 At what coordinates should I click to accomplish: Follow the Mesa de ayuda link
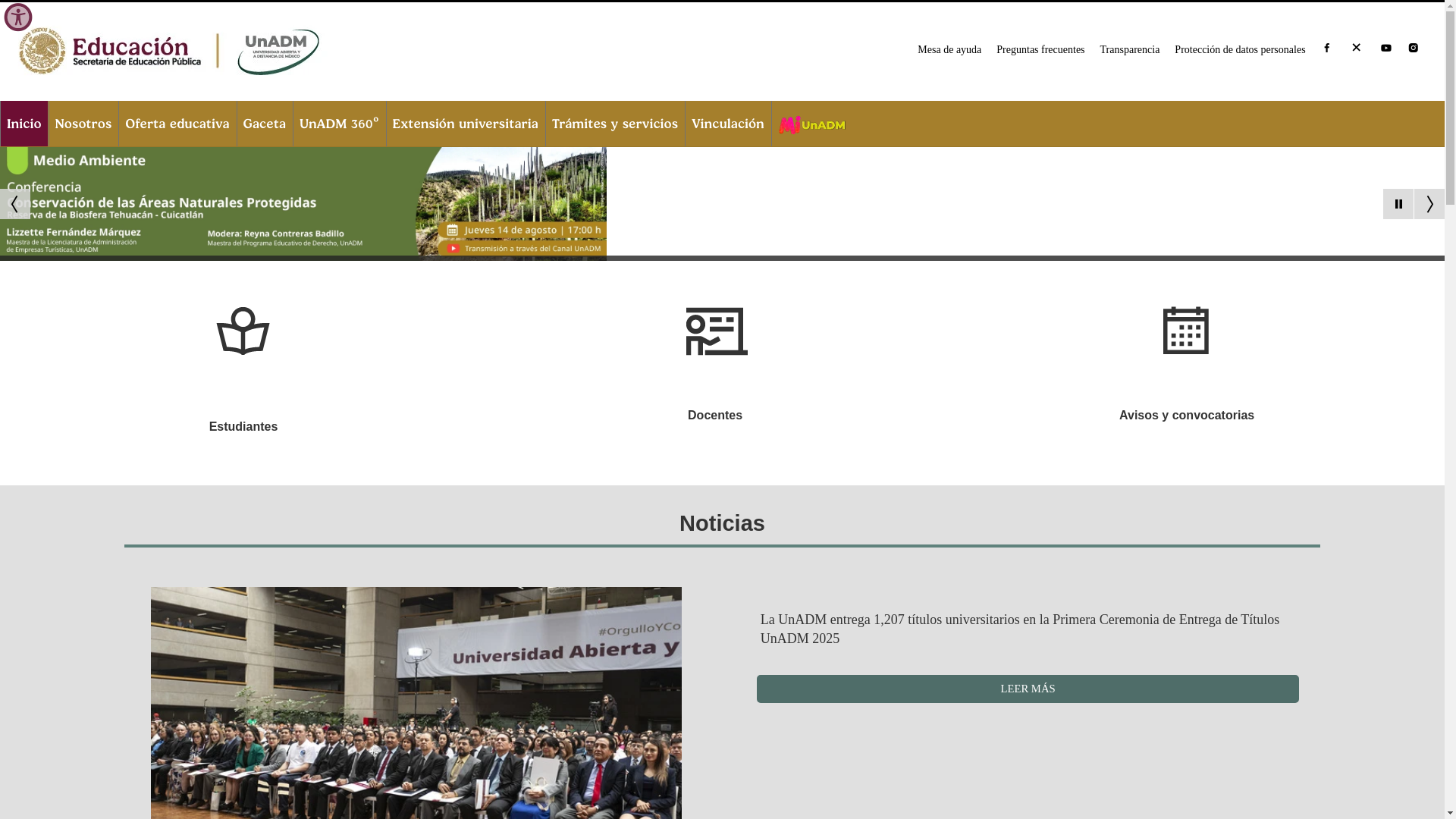click(x=949, y=50)
